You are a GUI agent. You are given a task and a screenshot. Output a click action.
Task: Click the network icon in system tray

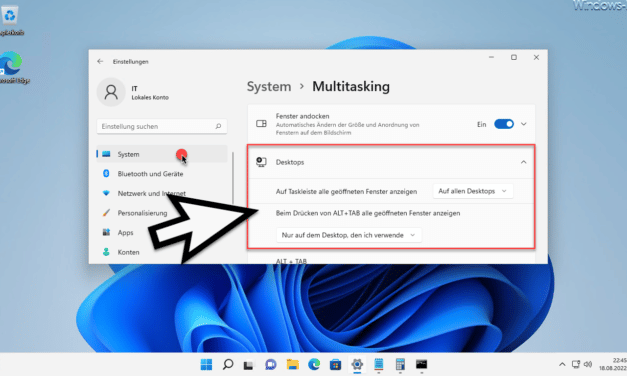coord(575,364)
